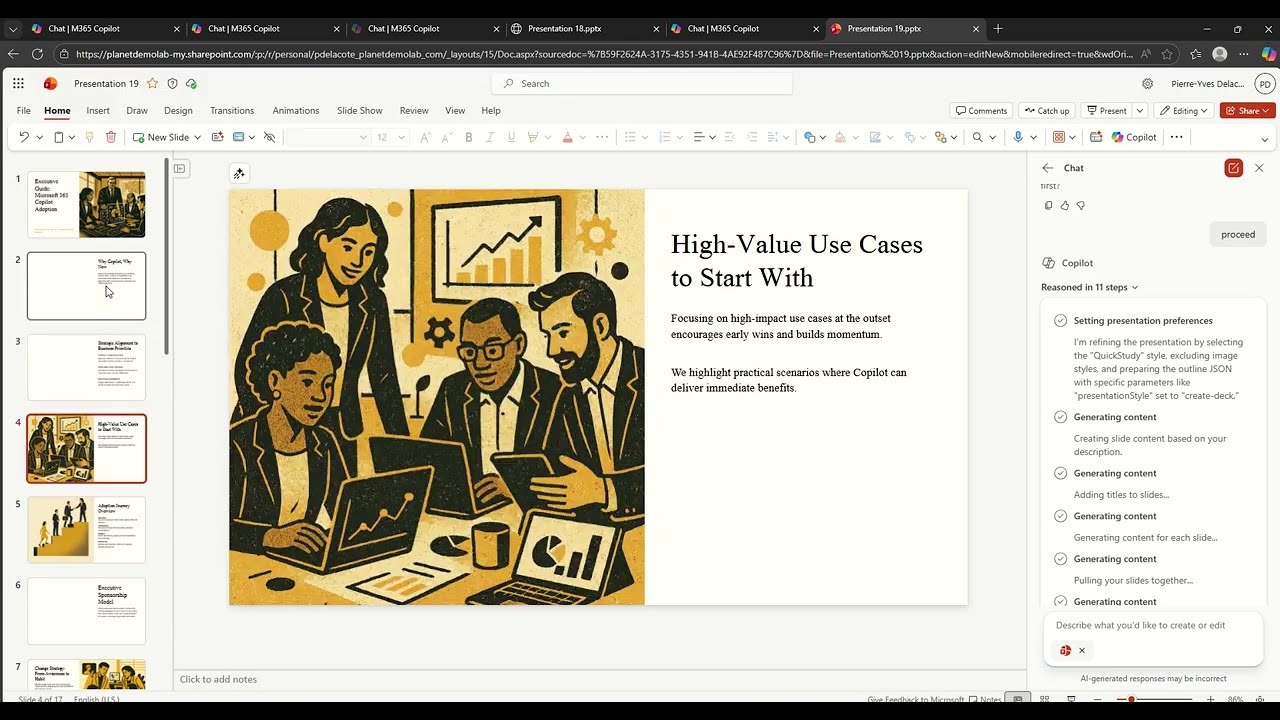Give thumbs up to Copilot response
The height and width of the screenshot is (720, 1280).
tap(1064, 206)
